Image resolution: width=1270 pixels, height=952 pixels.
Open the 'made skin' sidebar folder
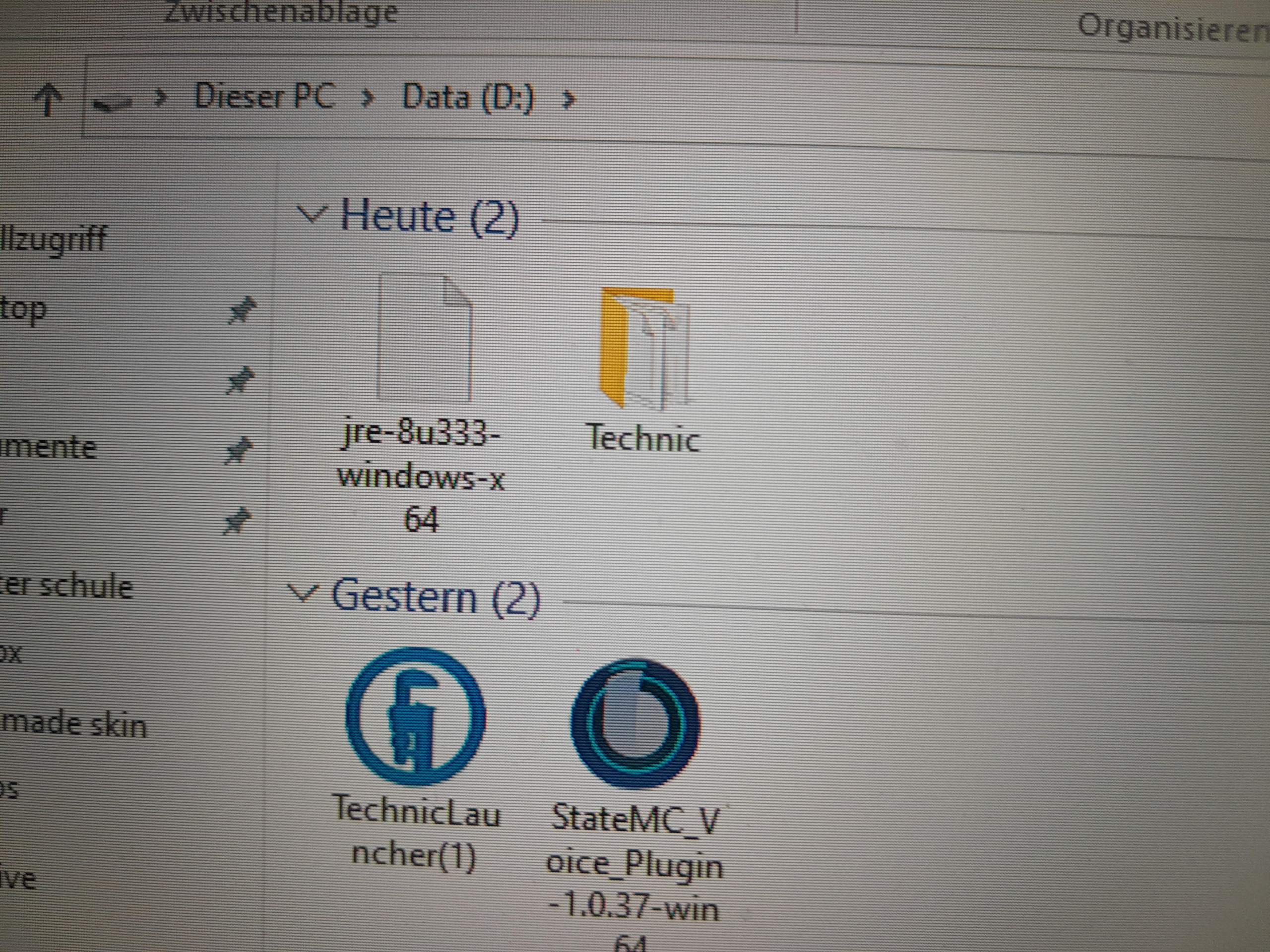pyautogui.click(x=73, y=724)
